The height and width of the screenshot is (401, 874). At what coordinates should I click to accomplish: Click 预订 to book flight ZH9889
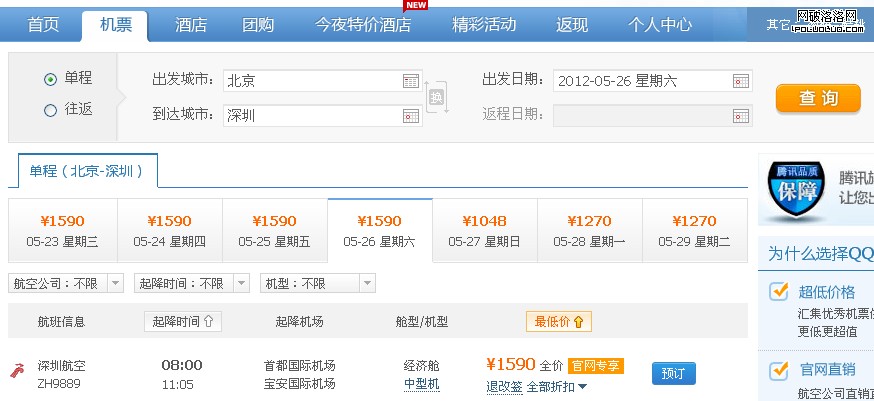(673, 373)
